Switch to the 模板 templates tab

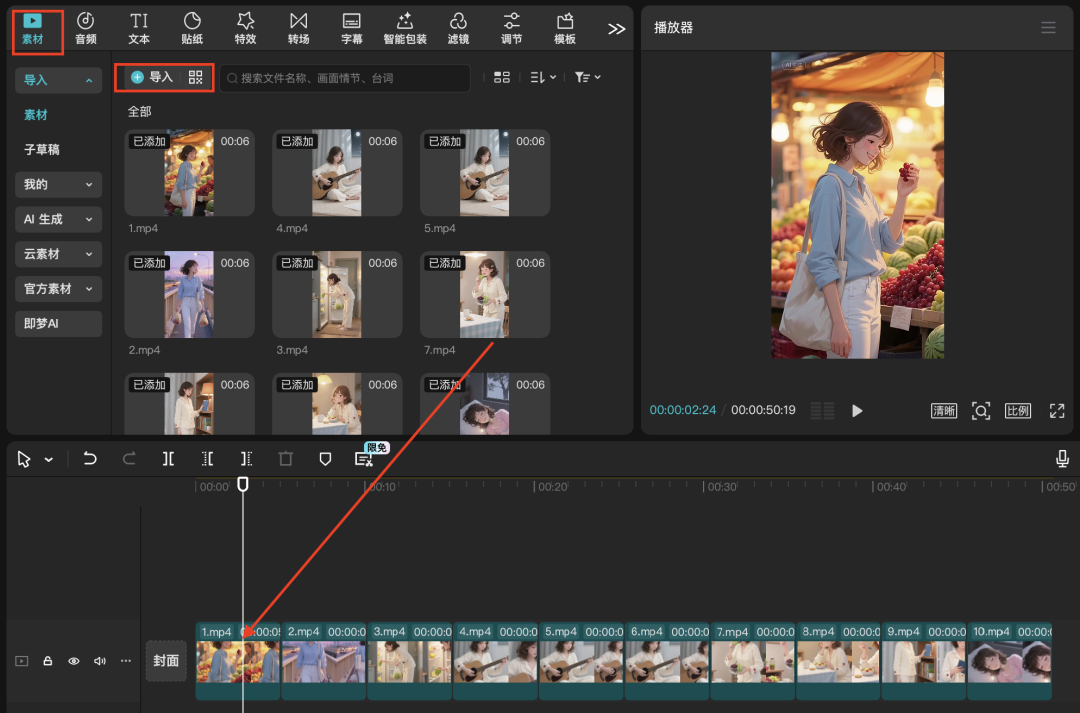point(565,27)
